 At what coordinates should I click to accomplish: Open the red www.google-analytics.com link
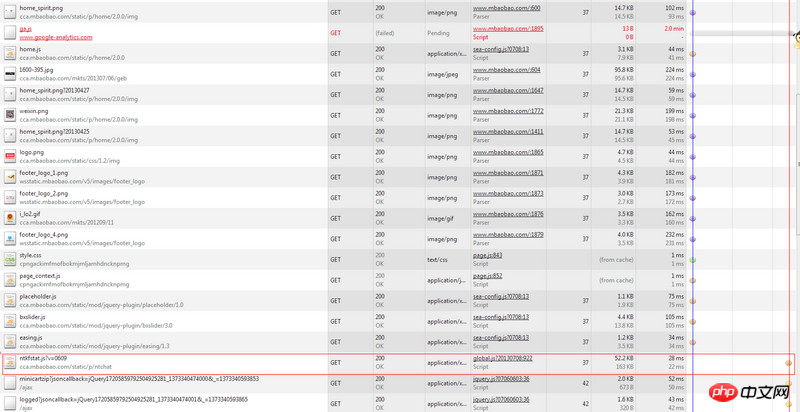[56, 37]
